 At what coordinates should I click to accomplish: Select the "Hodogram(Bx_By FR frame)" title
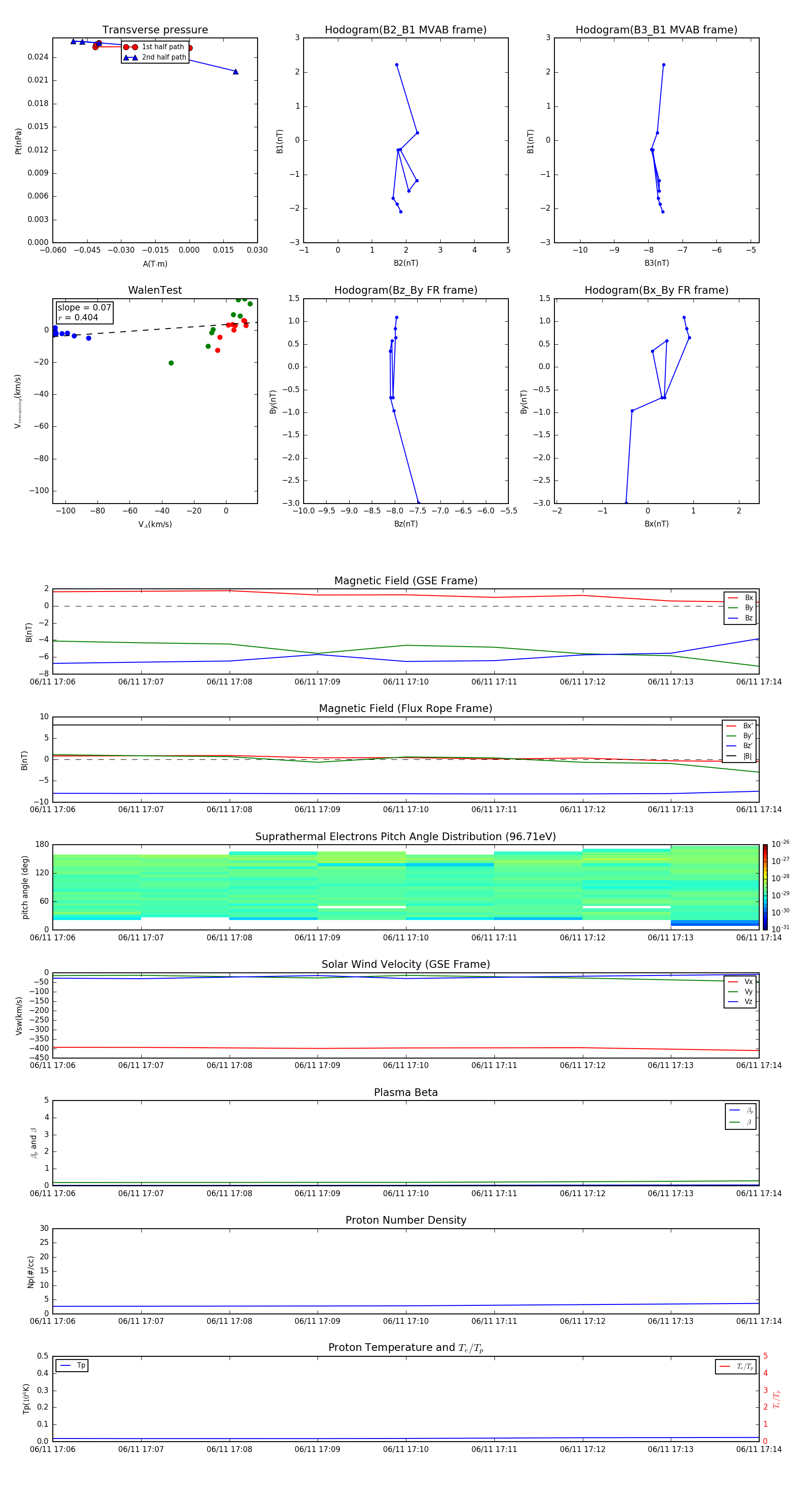pos(656,290)
